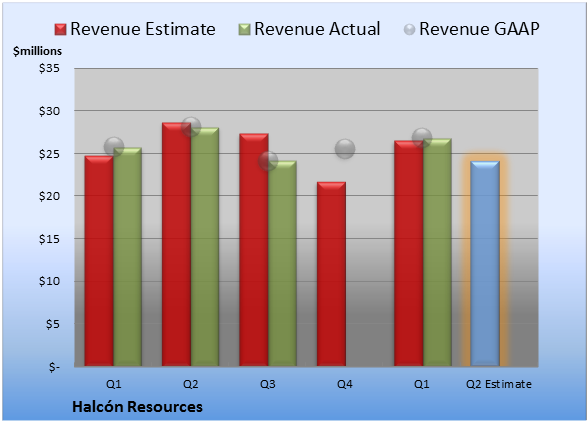Select the "Revenue Estimate" legend label
This screenshot has height=422, width=588.
(143, 29)
